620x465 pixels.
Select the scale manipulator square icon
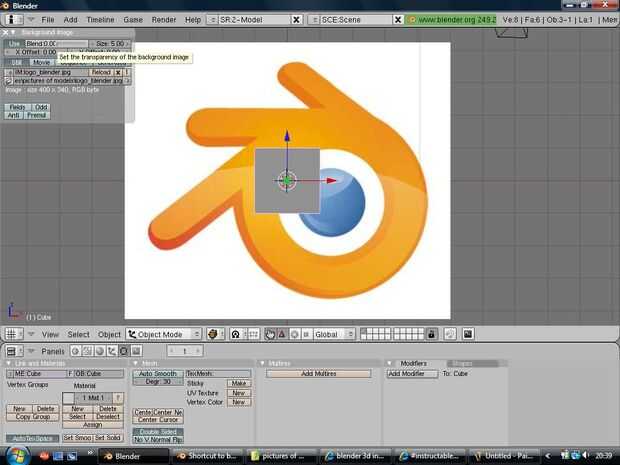tap(306, 334)
